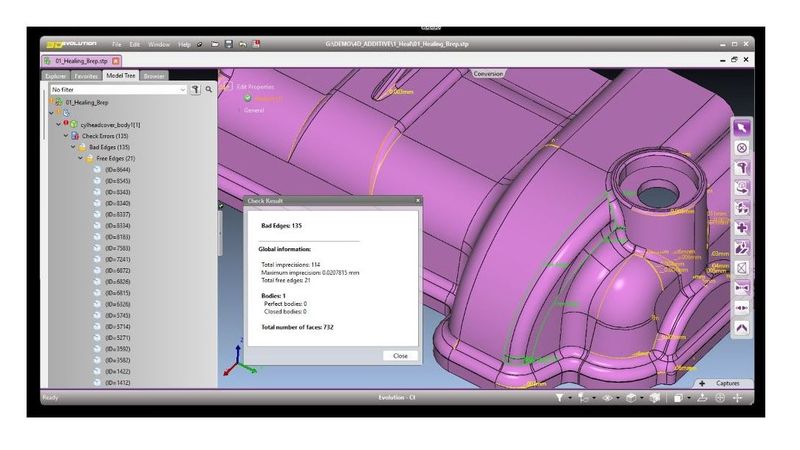Select Free Edges (21) tree item

116,159
